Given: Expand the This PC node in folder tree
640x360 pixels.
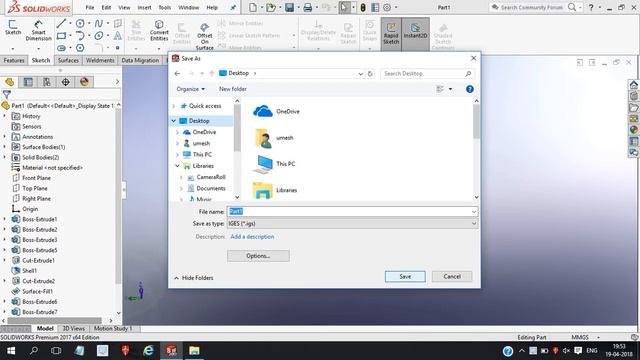Looking at the screenshot, I should [x=177, y=155].
